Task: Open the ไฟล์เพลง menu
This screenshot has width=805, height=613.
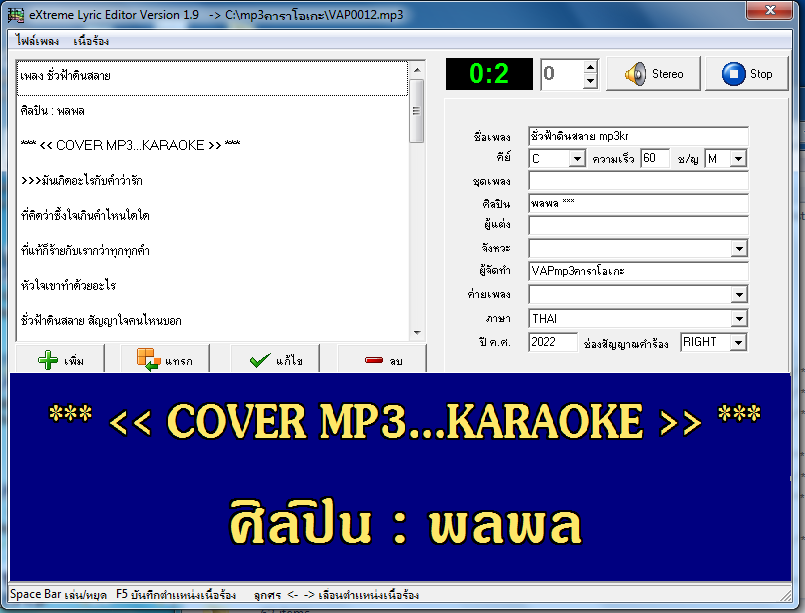Action: [37, 41]
